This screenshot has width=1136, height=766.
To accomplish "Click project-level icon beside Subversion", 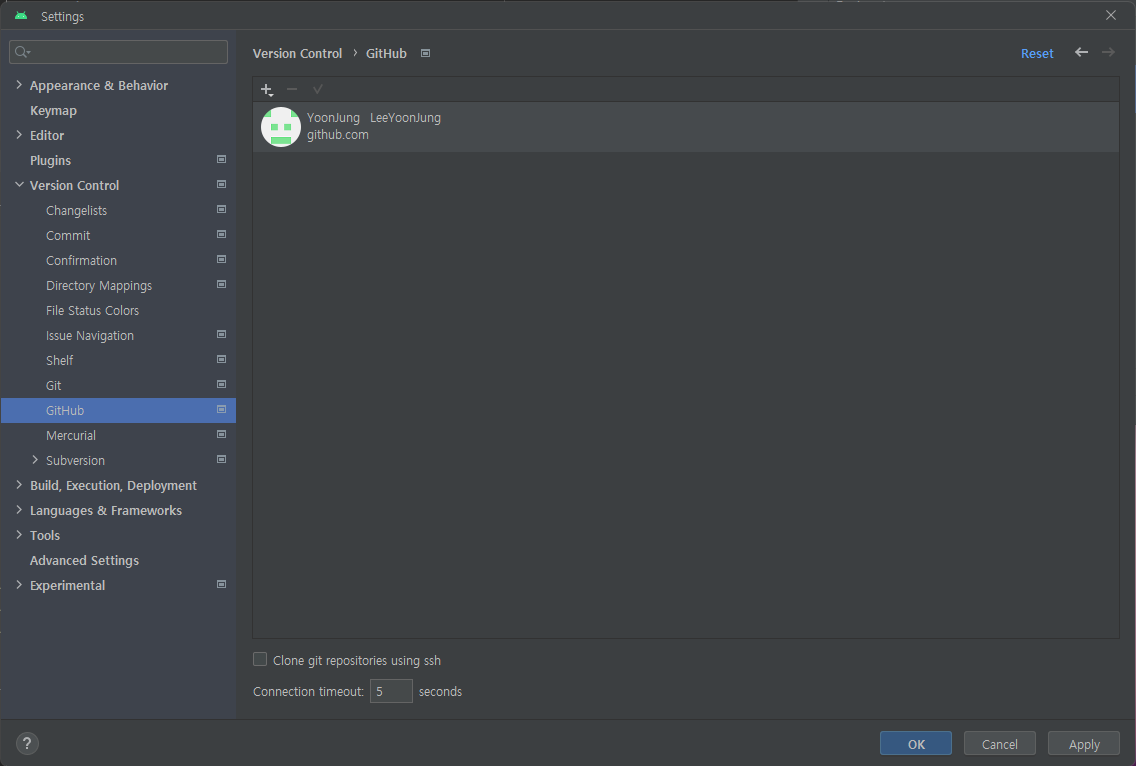I will [222, 459].
